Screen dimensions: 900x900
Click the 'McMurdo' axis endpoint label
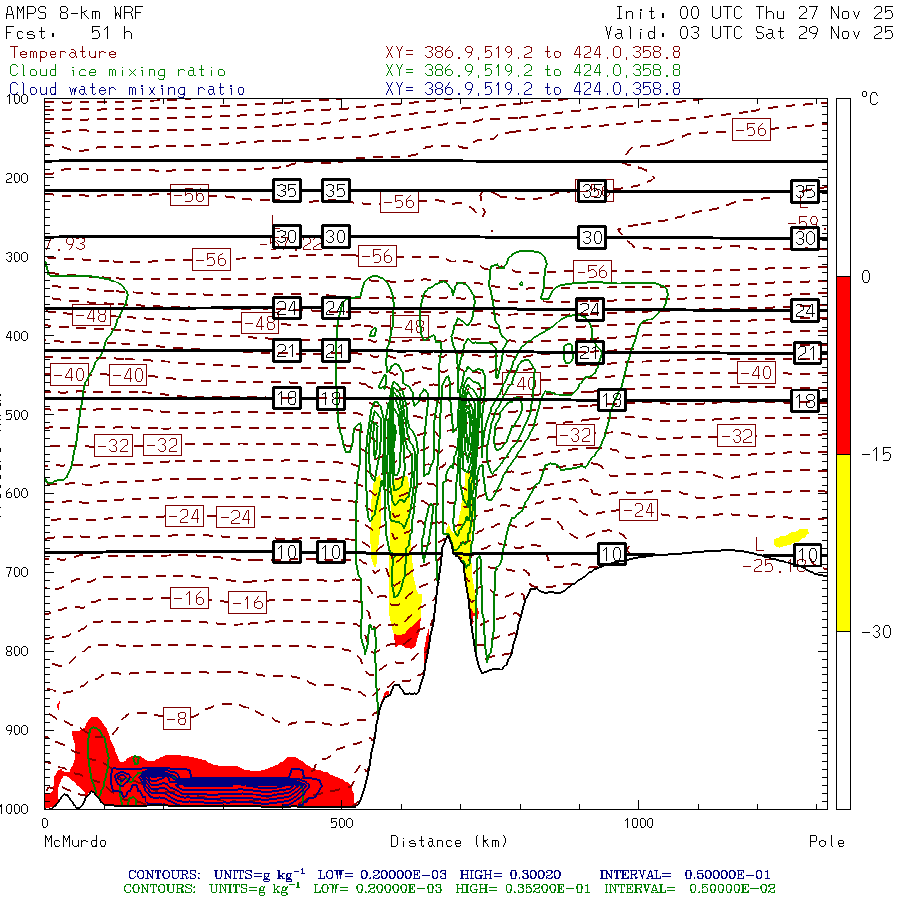click(x=75, y=842)
